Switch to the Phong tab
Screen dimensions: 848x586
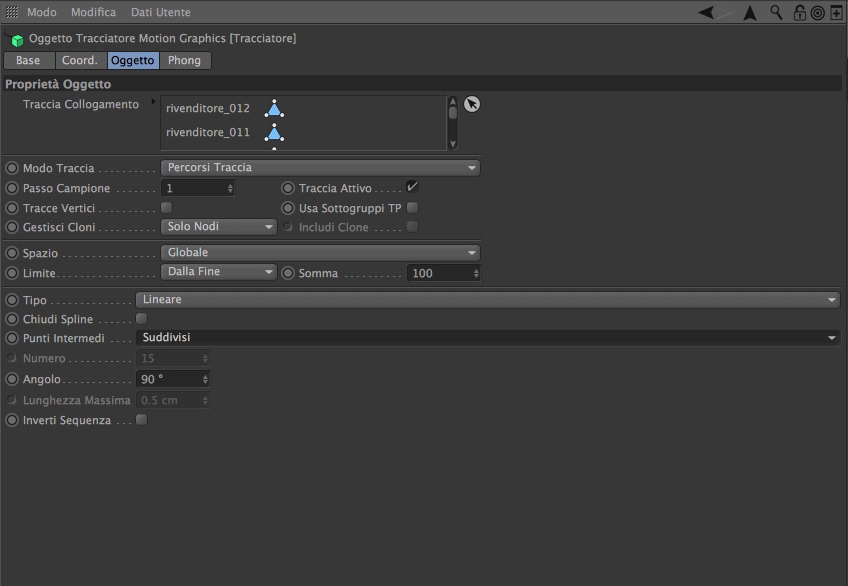click(184, 60)
